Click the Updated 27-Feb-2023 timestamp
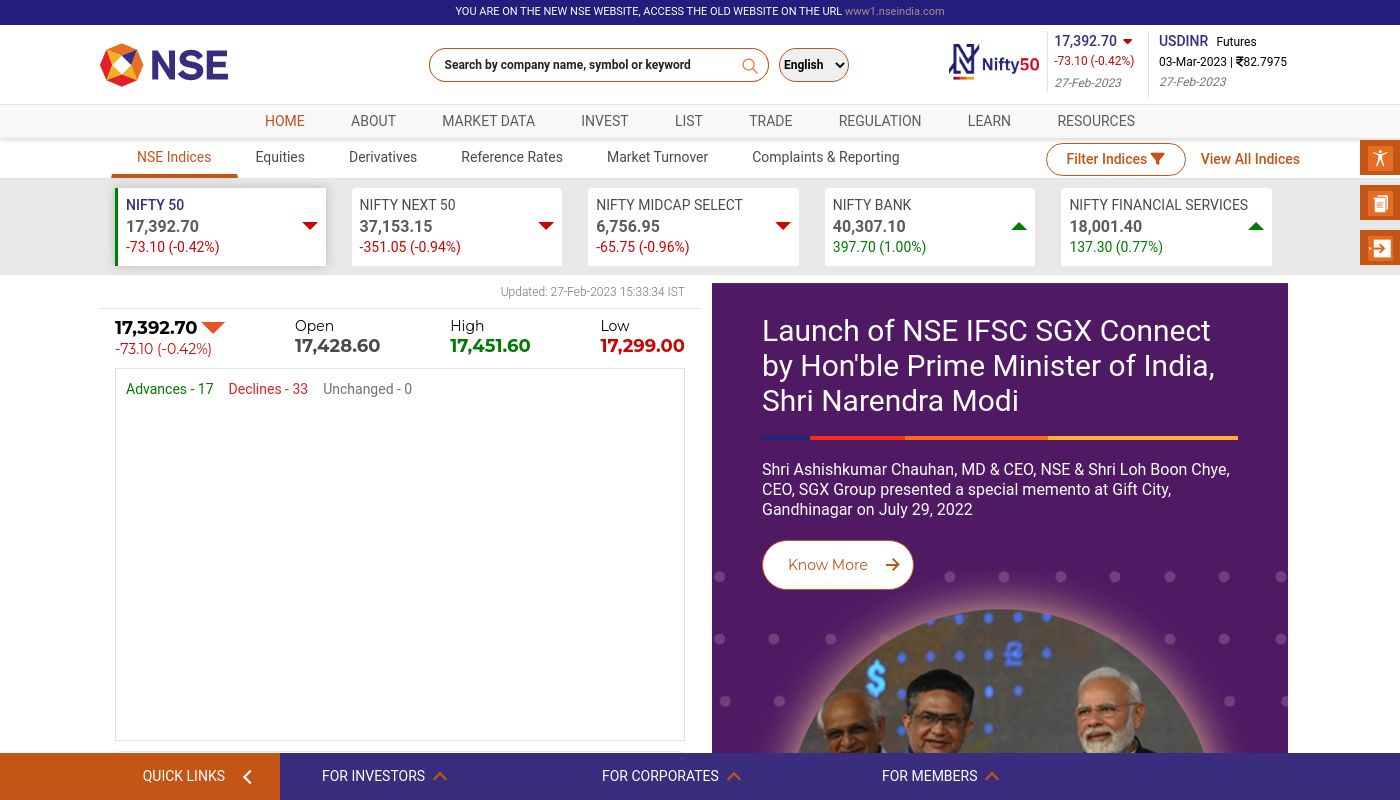This screenshot has height=800, width=1400. (593, 292)
